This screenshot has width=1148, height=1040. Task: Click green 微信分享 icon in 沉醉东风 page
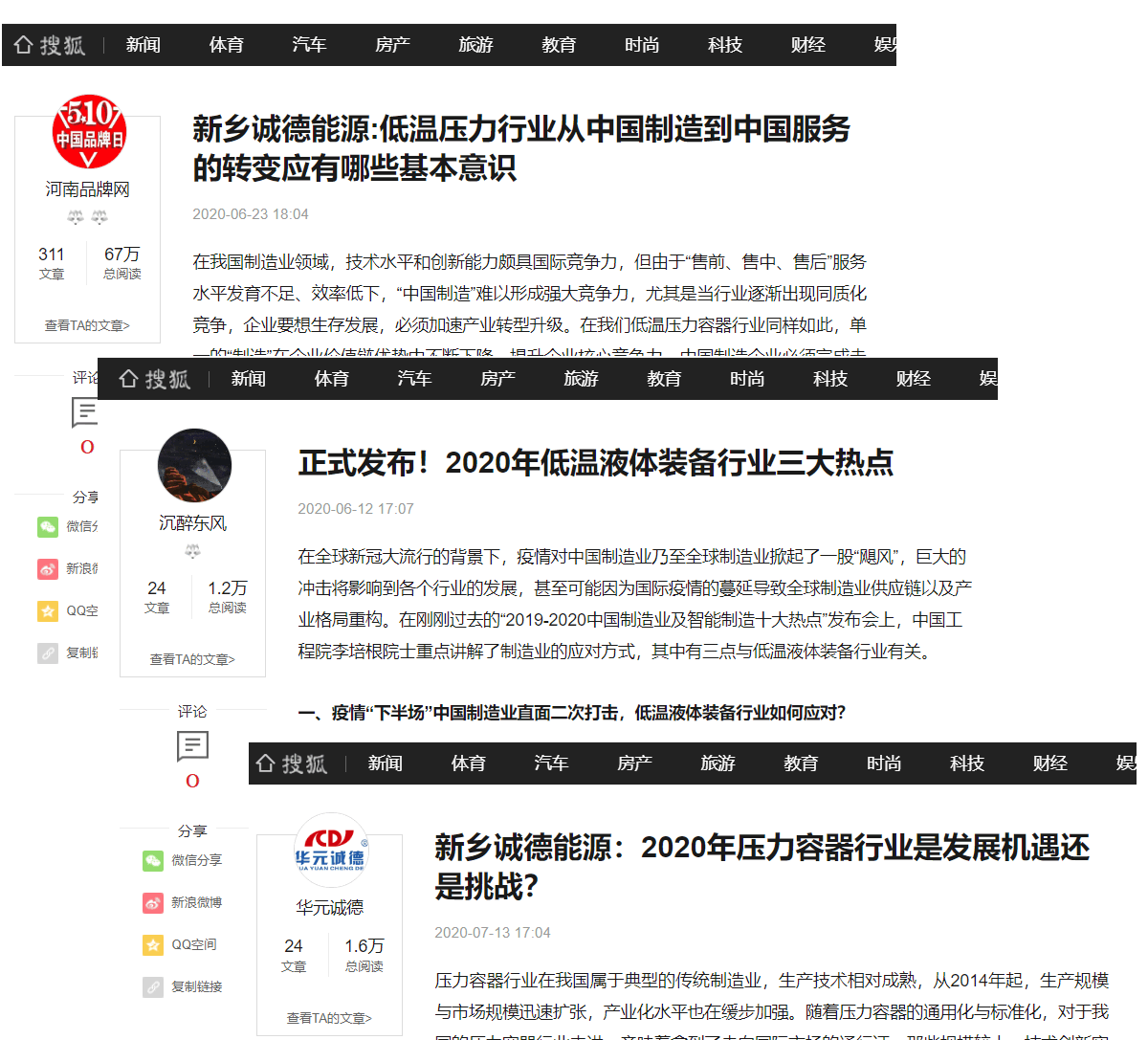pyautogui.click(x=153, y=860)
